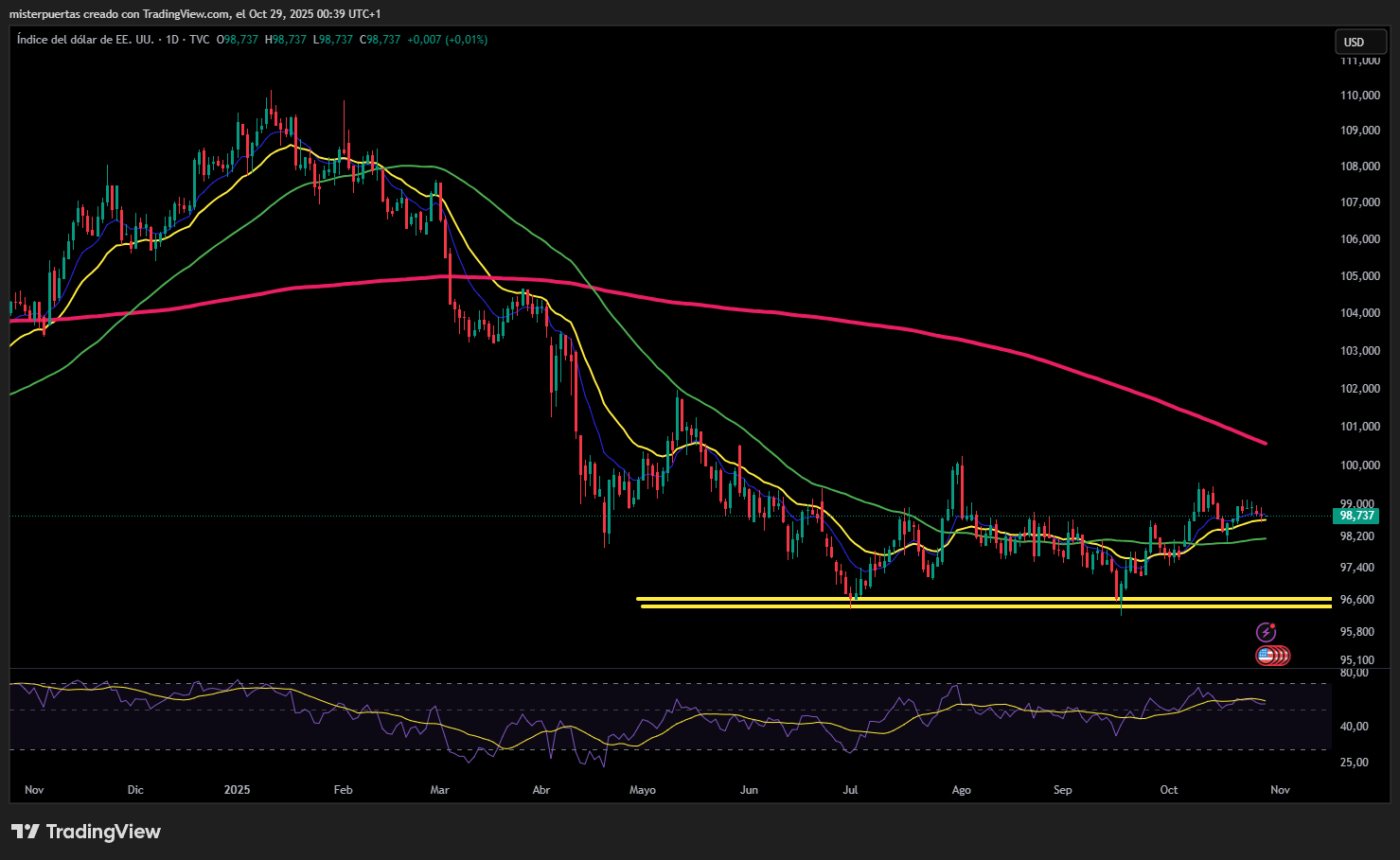Click the Feb label on the time axis
The width and height of the screenshot is (1400, 860).
pyautogui.click(x=344, y=790)
